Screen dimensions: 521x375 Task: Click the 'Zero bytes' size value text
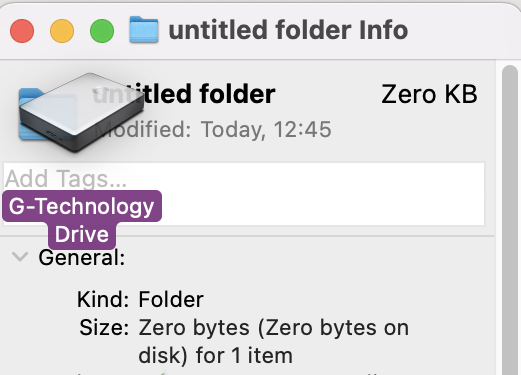(194, 327)
